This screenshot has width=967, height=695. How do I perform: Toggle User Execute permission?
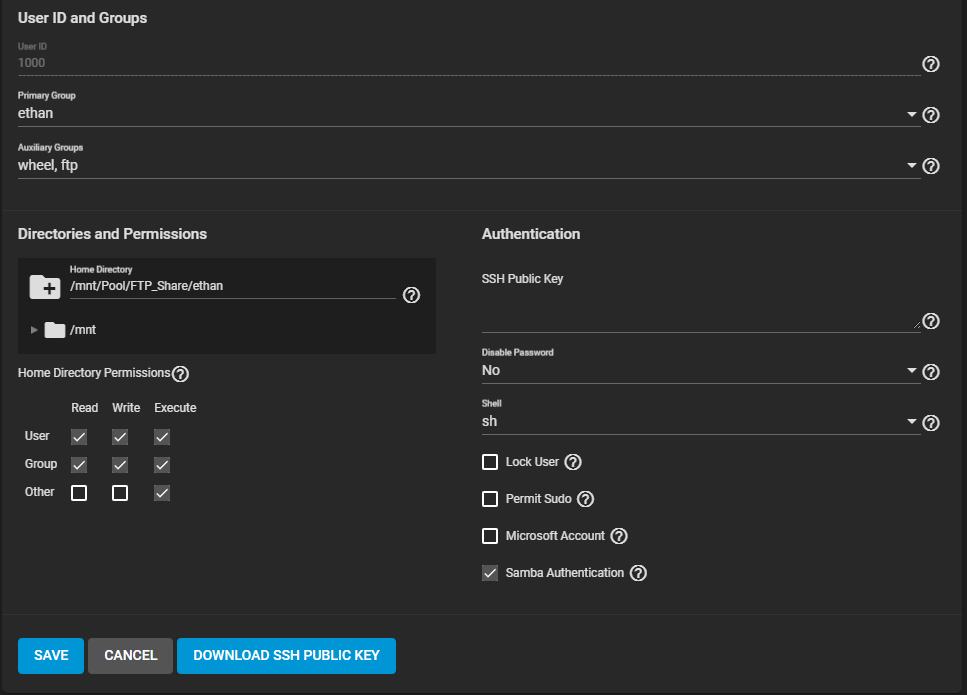point(162,437)
